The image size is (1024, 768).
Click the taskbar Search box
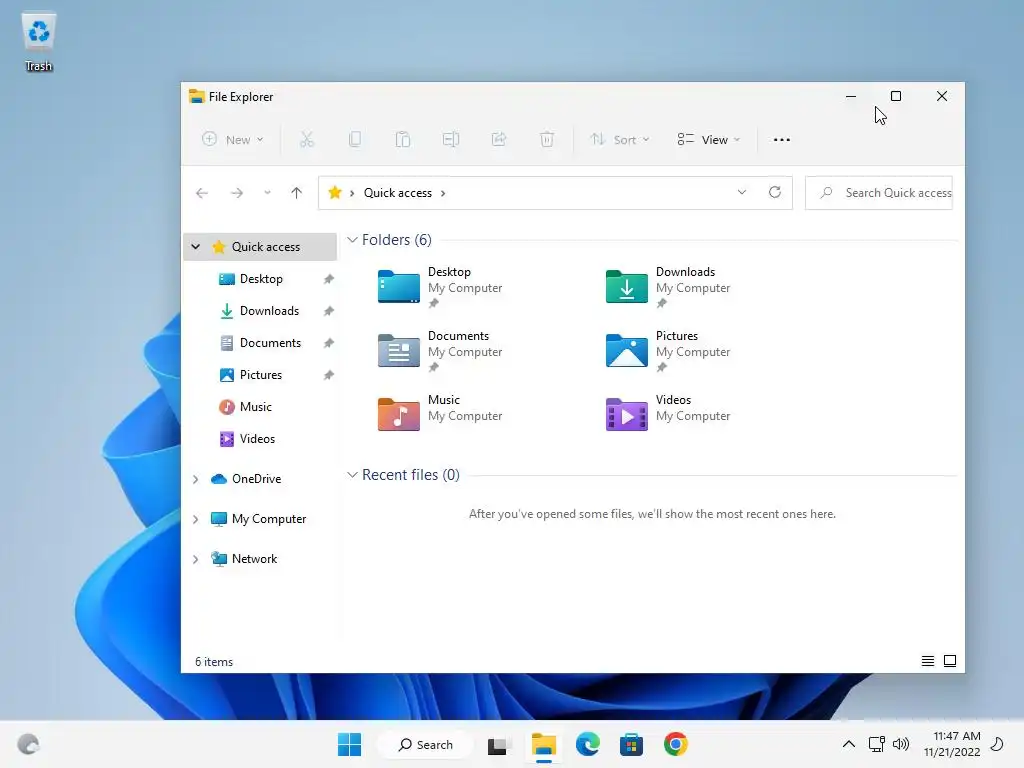(426, 744)
